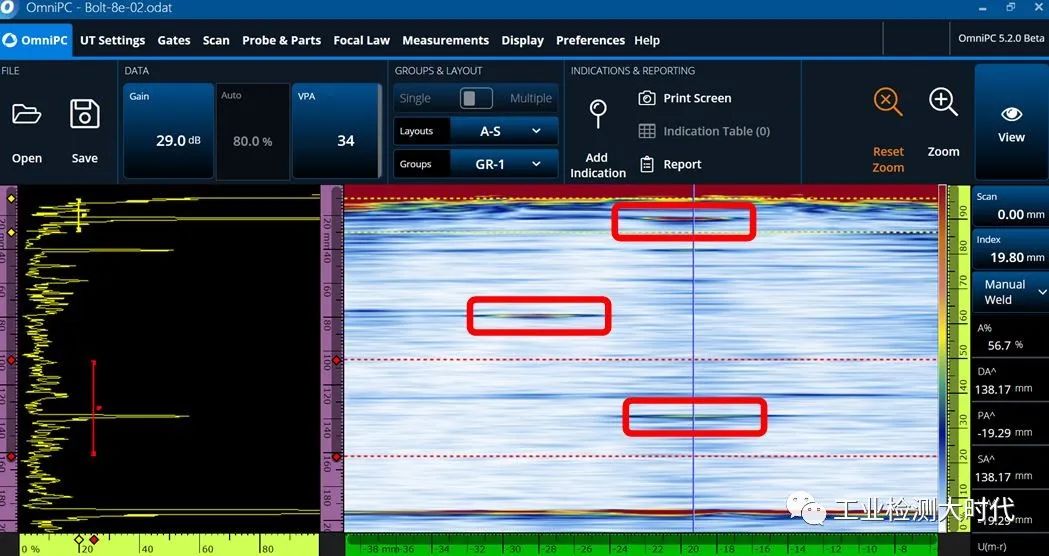This screenshot has height=556, width=1049.
Task: Select the Index 19.80 mm field
Action: click(x=1010, y=248)
